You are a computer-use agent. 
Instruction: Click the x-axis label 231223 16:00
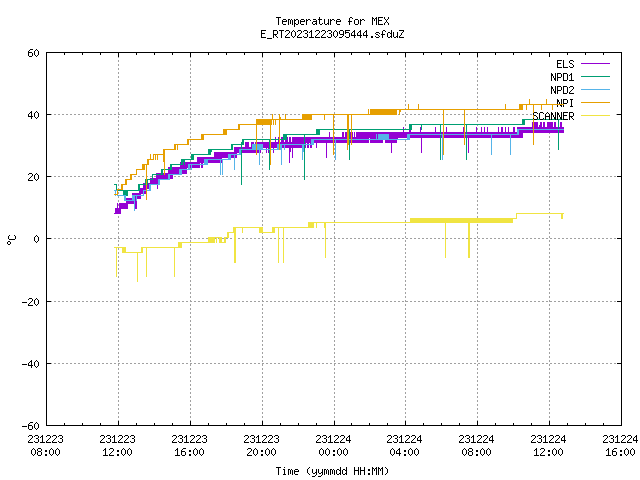tap(189, 446)
